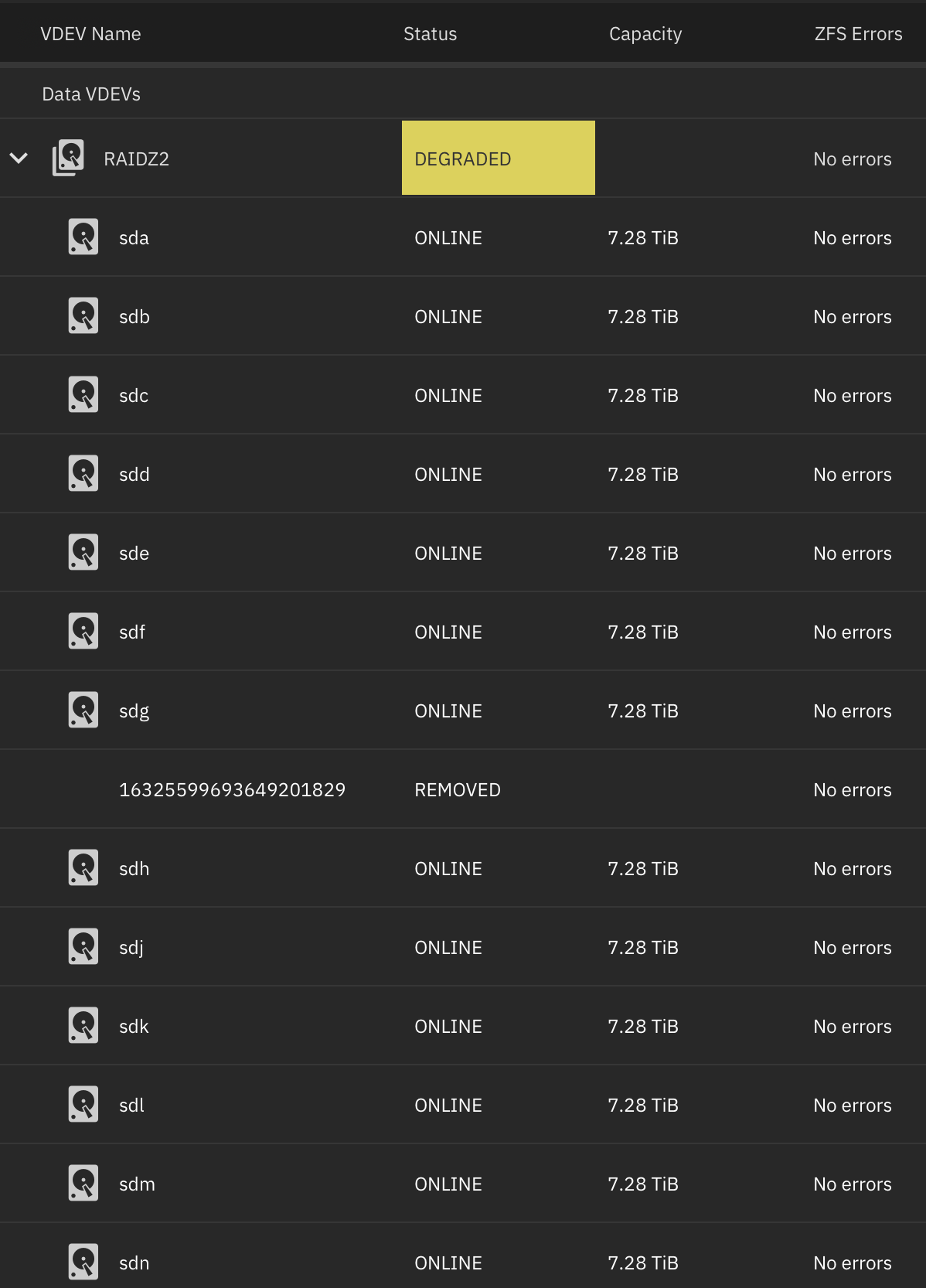
Task: Click the sdf disk icon
Action: 83,632
